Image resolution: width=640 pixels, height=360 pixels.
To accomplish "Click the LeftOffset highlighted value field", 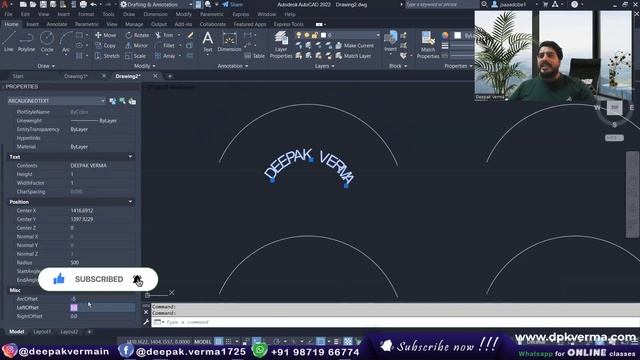I will 102,307.
